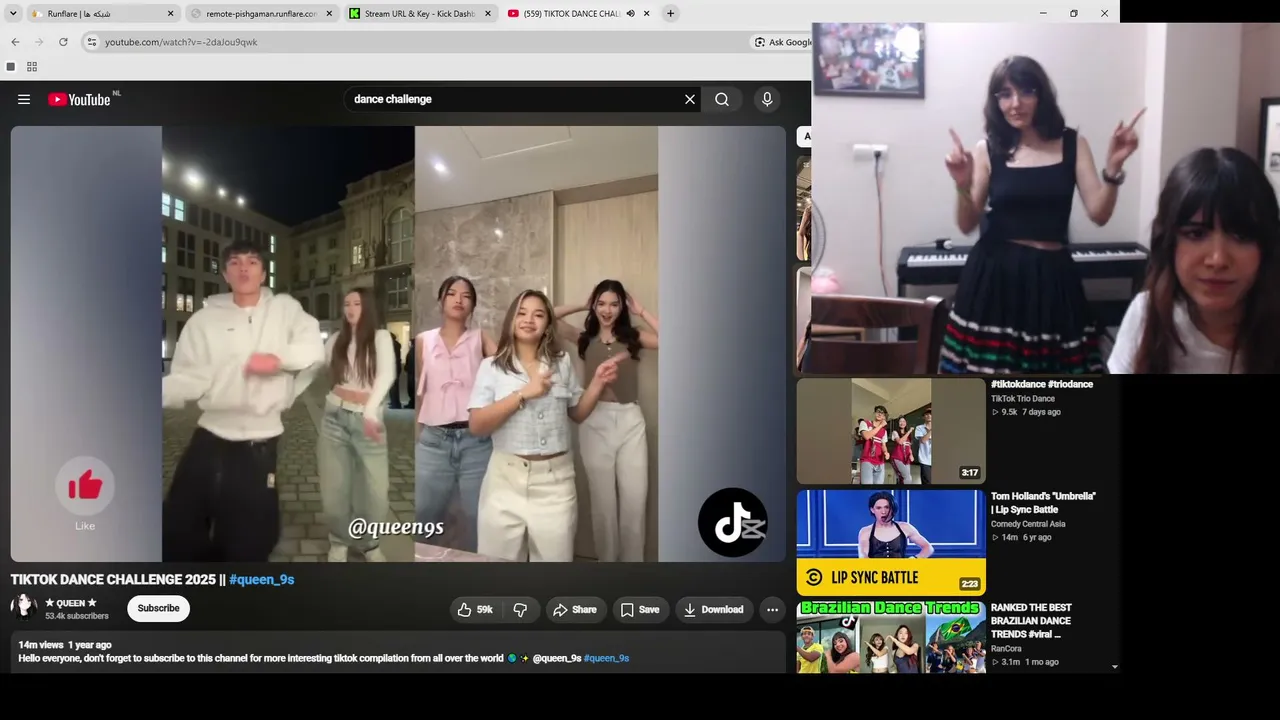Select the TIKTOK DANCE CHALLENGE tab

coord(578,13)
